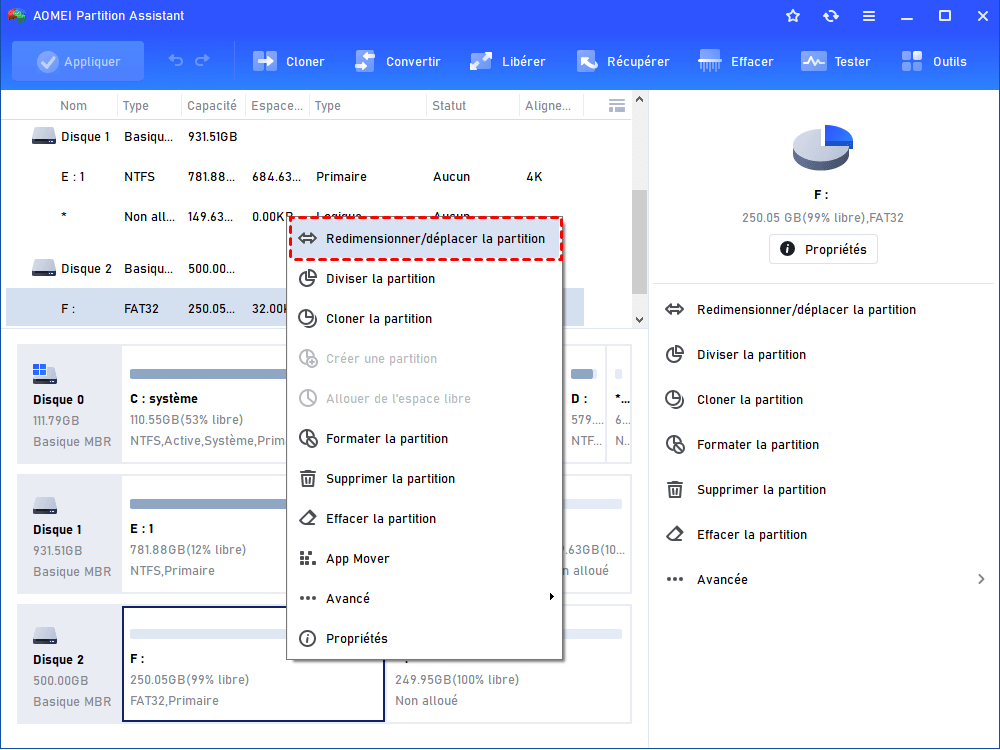Select Disque 0 in the disk map

pyautogui.click(x=69, y=404)
